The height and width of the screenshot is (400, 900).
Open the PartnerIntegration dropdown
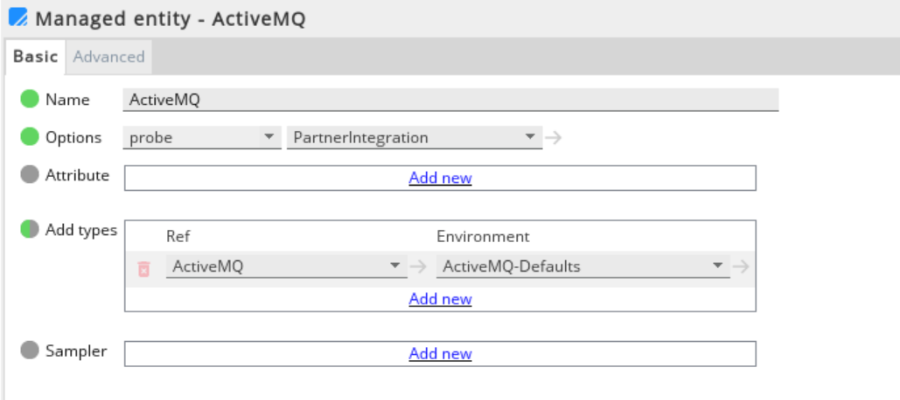[414, 138]
